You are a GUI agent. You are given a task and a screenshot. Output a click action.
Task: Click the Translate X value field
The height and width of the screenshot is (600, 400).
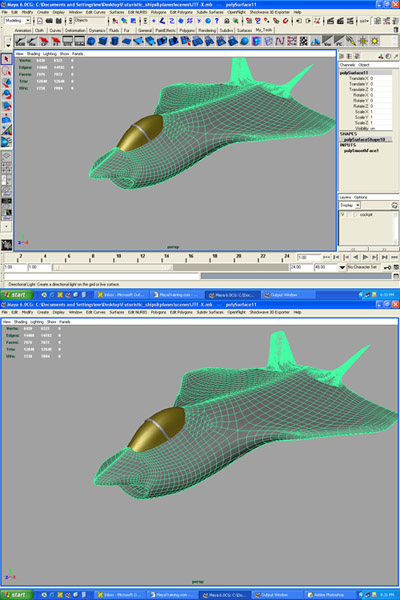380,78
